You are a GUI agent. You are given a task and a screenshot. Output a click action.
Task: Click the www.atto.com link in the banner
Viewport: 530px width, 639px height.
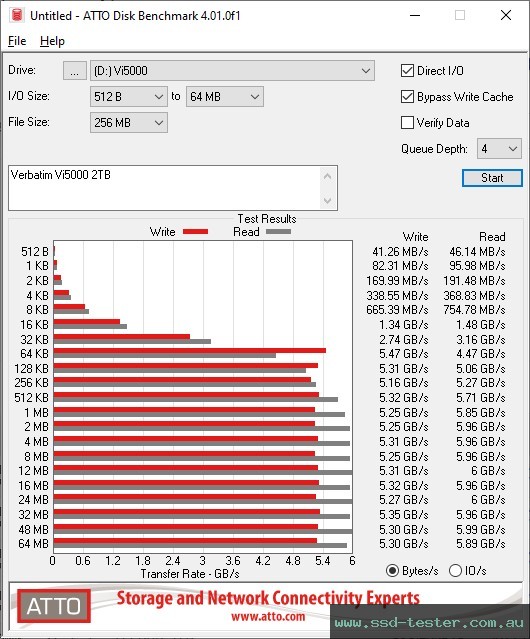point(268,617)
